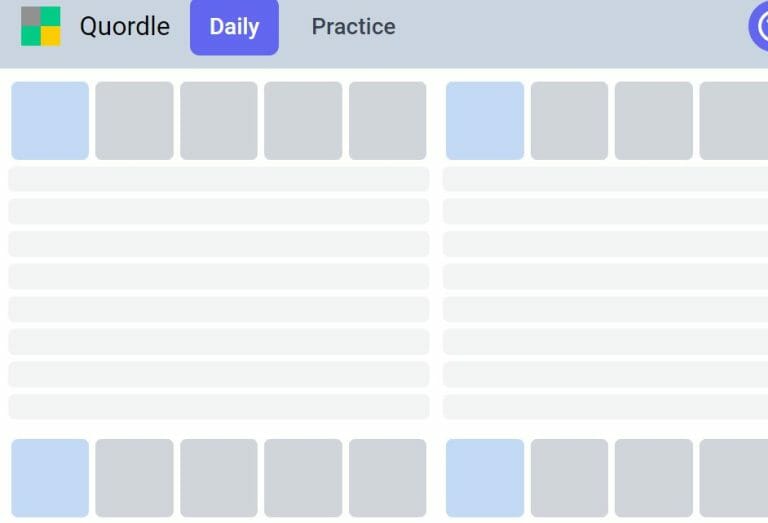768x523 pixels.
Task: Select second cell of bottom-right board's first row
Action: pos(569,478)
